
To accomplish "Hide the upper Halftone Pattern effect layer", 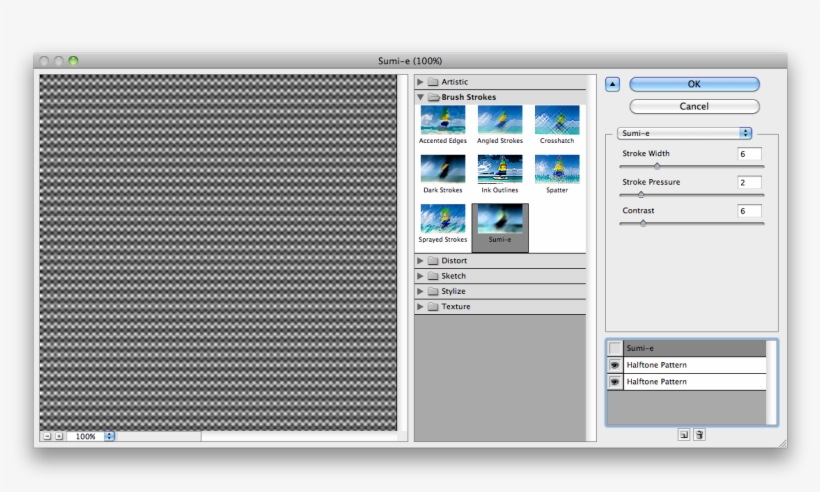I will pyautogui.click(x=615, y=365).
